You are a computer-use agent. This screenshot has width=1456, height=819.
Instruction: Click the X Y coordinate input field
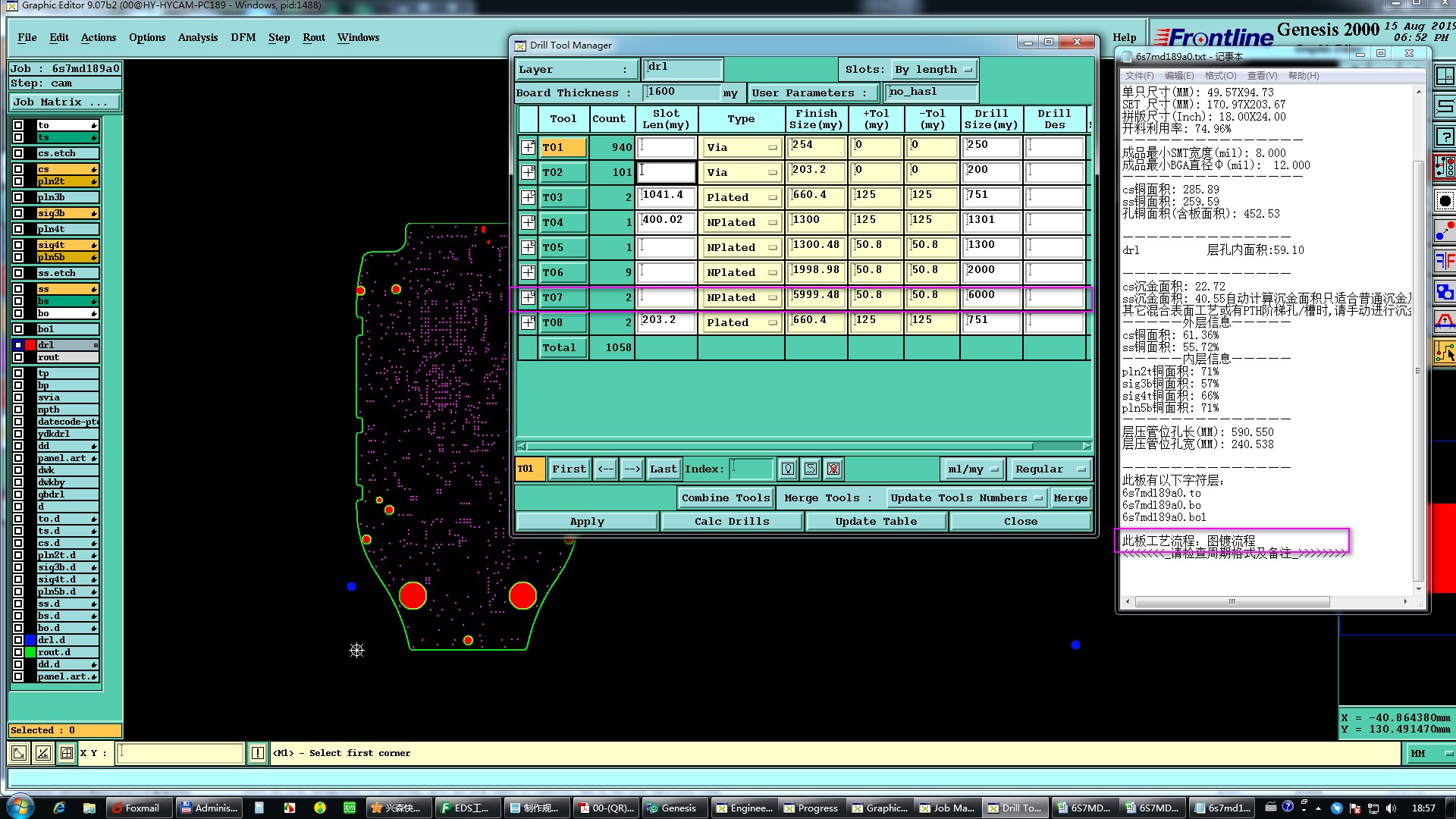[x=180, y=753]
